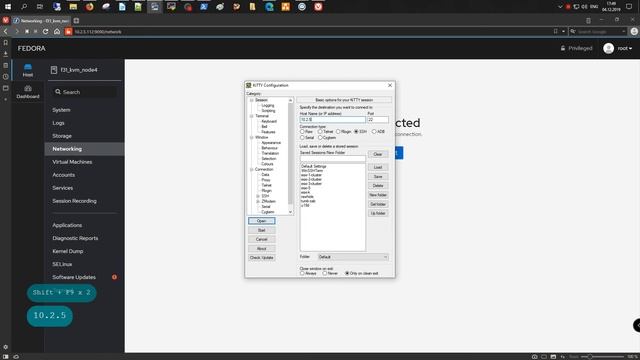Select Serial connection type

click(302, 138)
